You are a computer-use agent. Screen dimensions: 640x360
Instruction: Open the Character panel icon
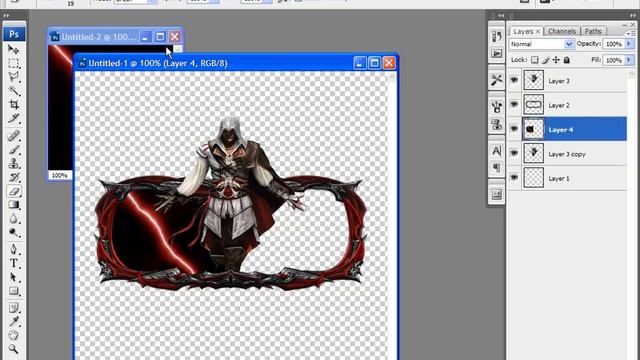pos(496,151)
